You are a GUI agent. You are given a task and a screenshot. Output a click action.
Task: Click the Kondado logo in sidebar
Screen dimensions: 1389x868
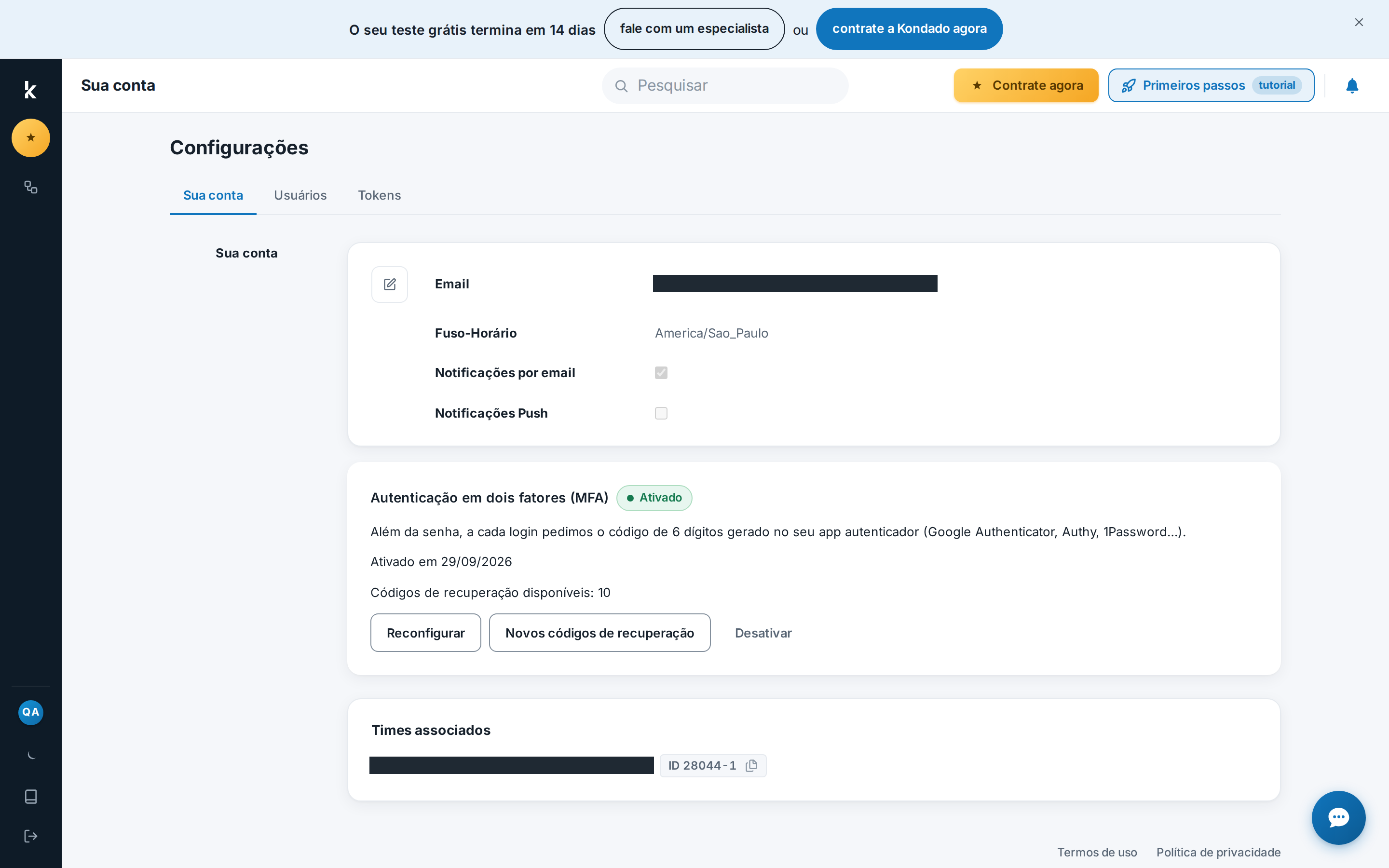(x=30, y=90)
